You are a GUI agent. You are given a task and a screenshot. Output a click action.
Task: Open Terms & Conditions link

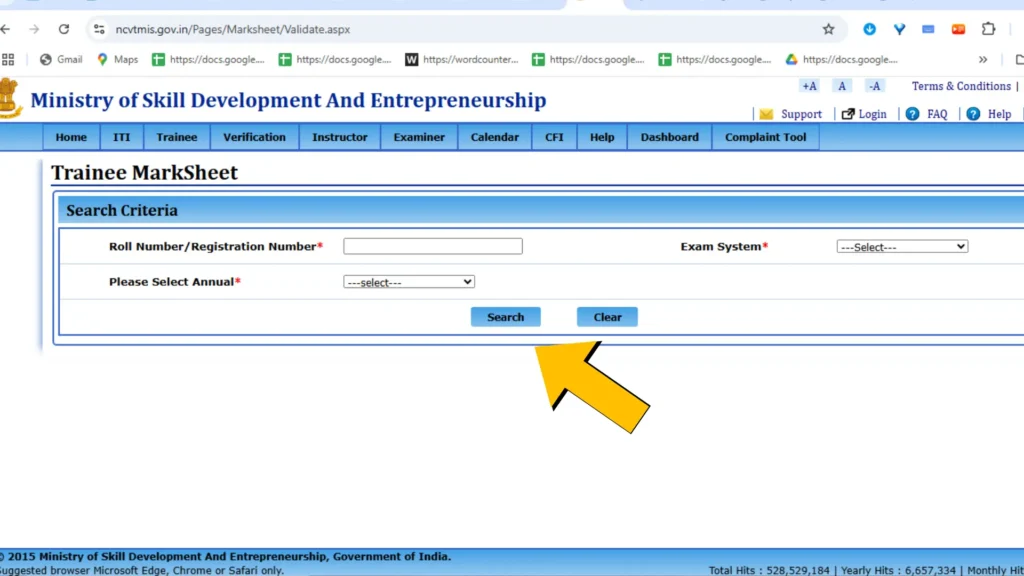tap(961, 86)
